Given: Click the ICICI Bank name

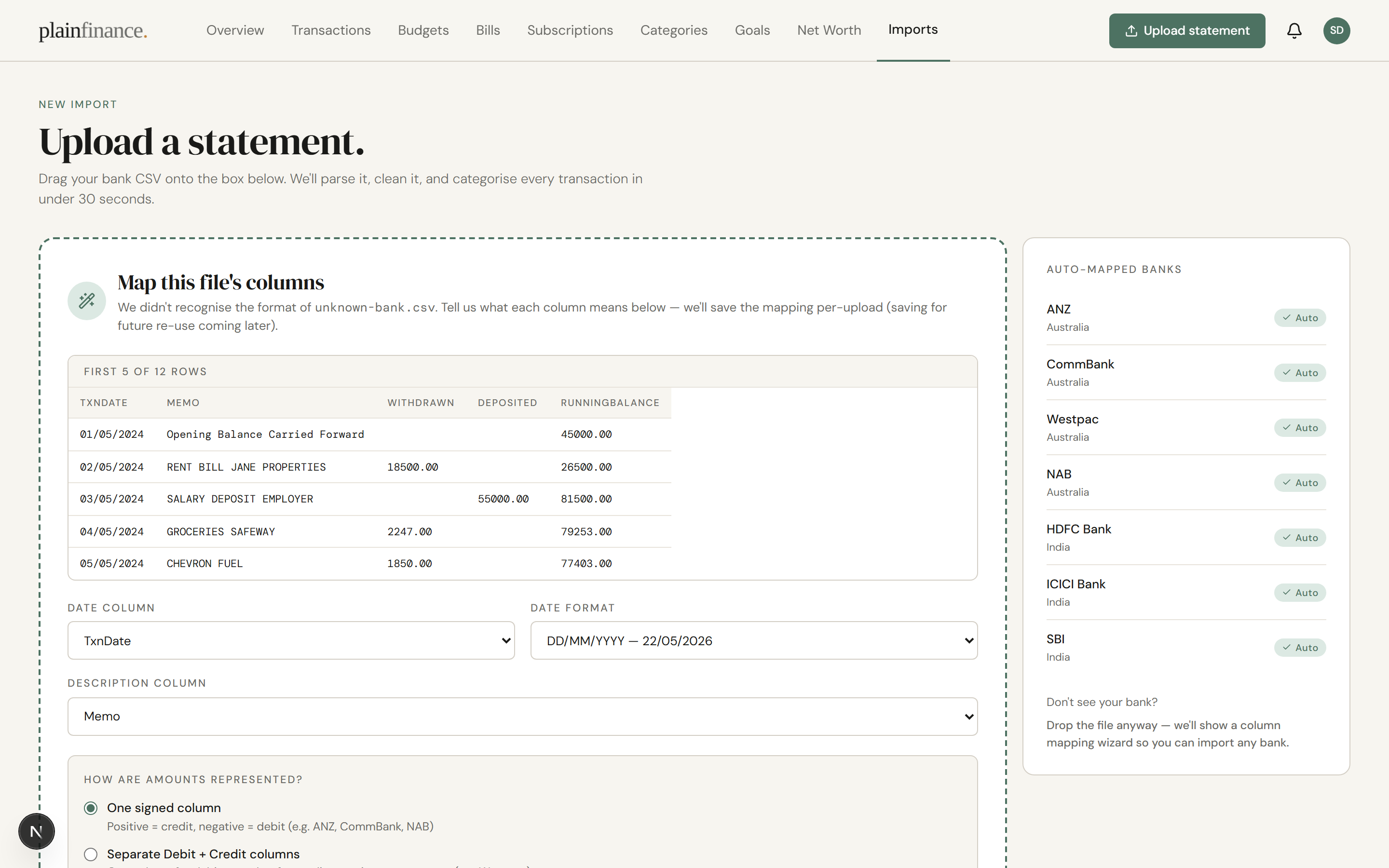Looking at the screenshot, I should pyautogui.click(x=1076, y=584).
